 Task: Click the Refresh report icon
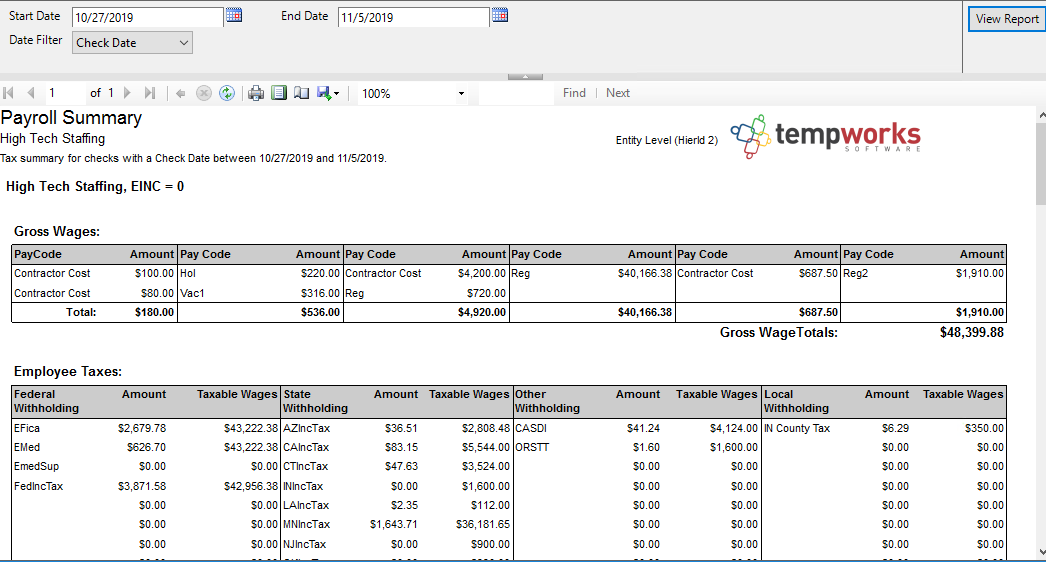coord(227,93)
